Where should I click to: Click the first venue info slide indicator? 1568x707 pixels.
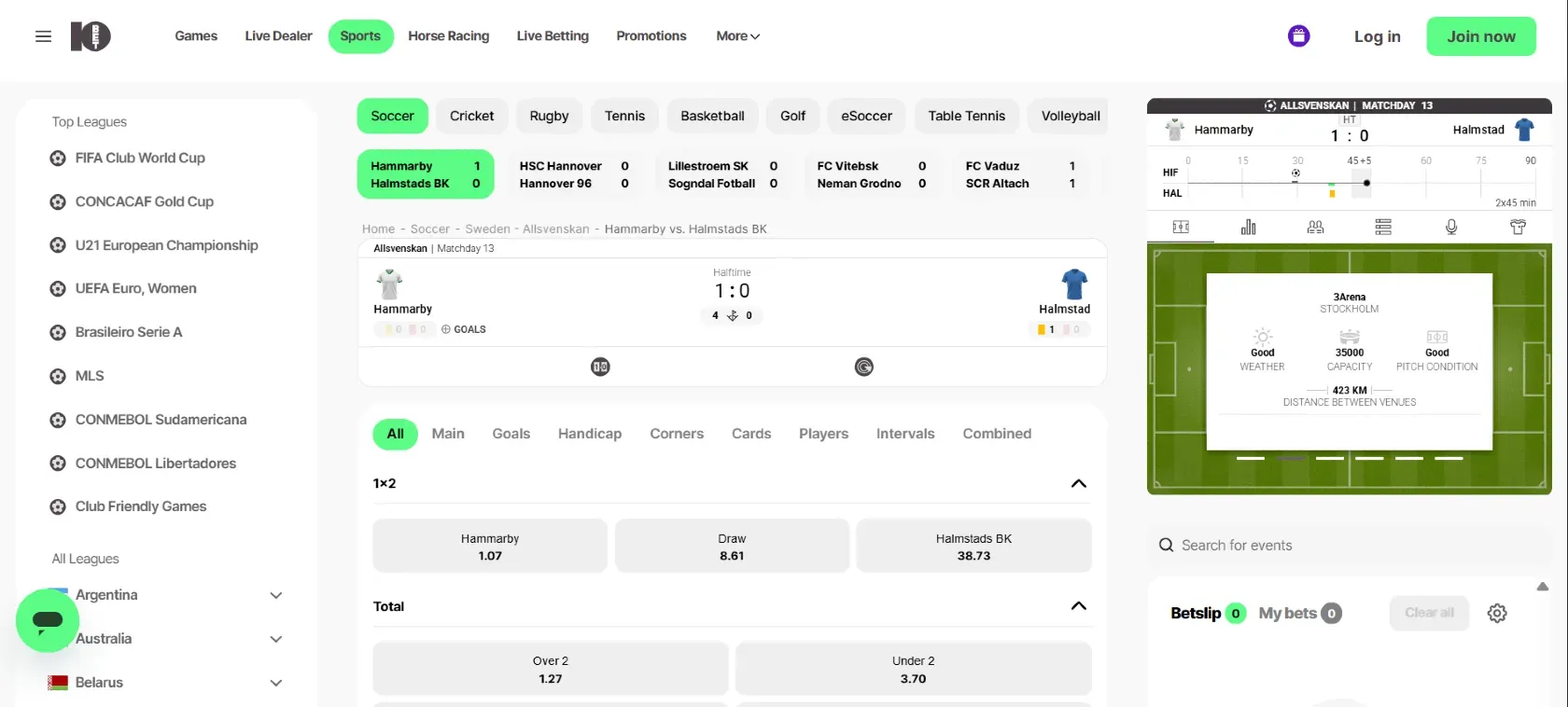click(1251, 458)
